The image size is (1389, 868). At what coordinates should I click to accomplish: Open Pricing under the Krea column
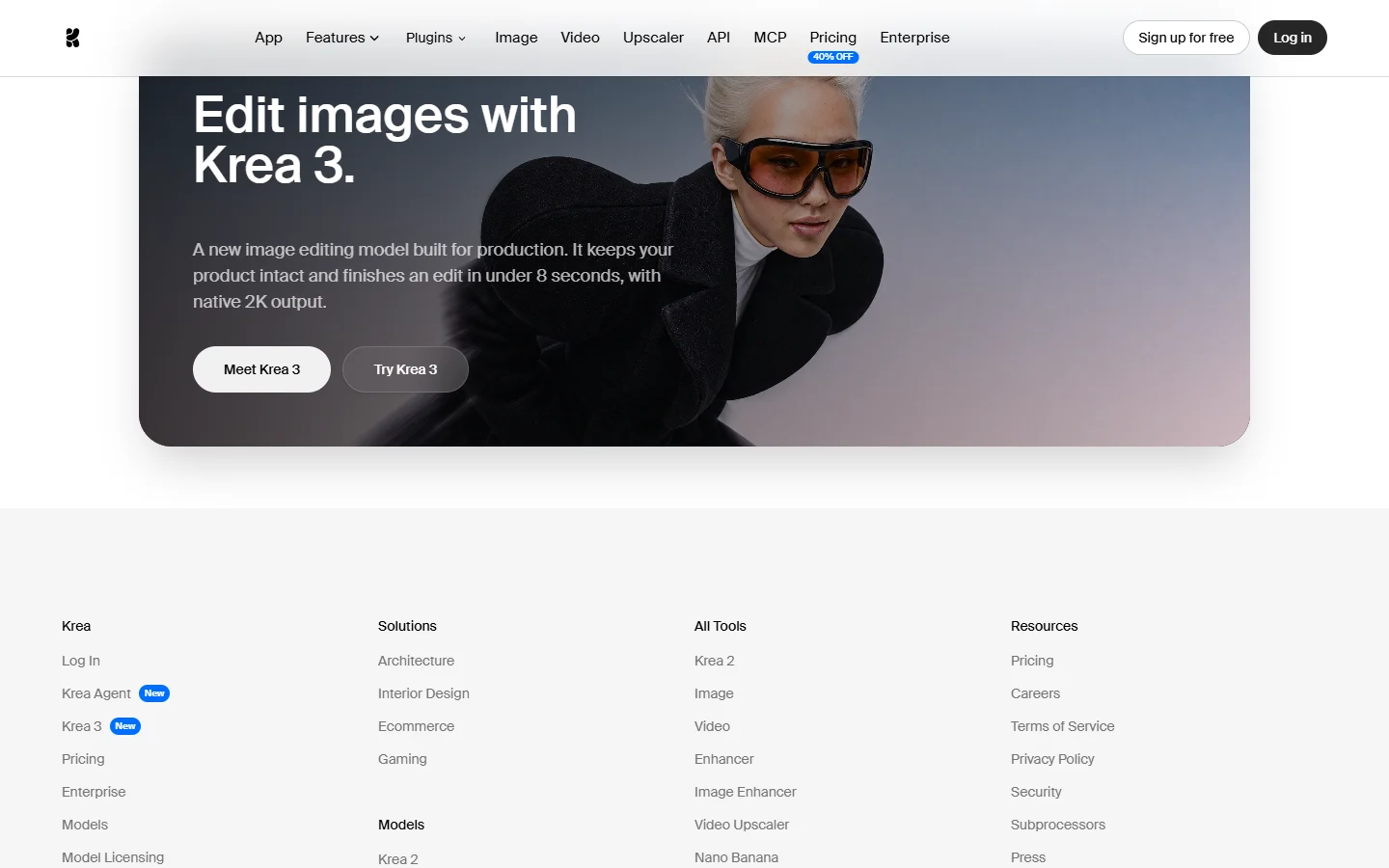click(83, 759)
